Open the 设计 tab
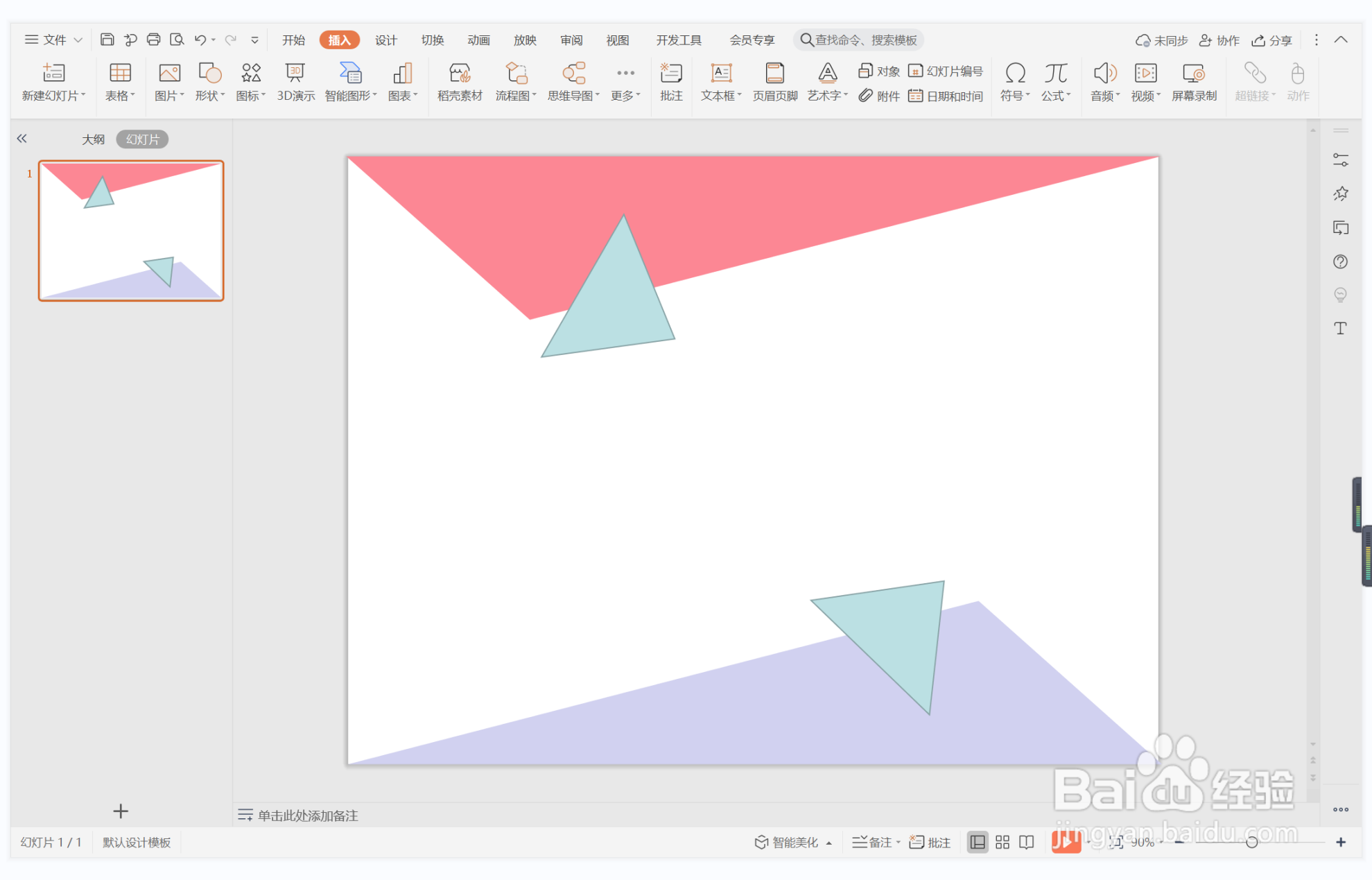This screenshot has height=880, width=1372. click(x=385, y=40)
